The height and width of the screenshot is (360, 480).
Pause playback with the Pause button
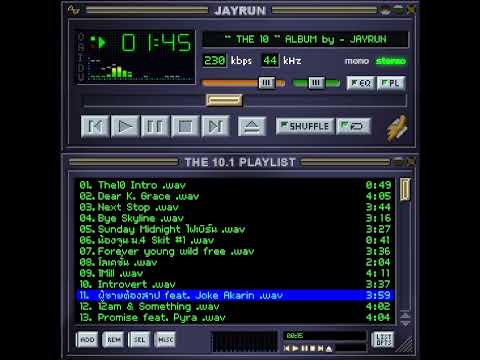155,126
